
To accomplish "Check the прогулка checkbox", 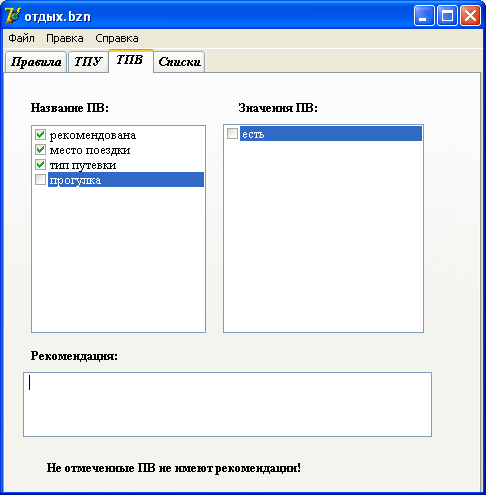I will coord(40,180).
